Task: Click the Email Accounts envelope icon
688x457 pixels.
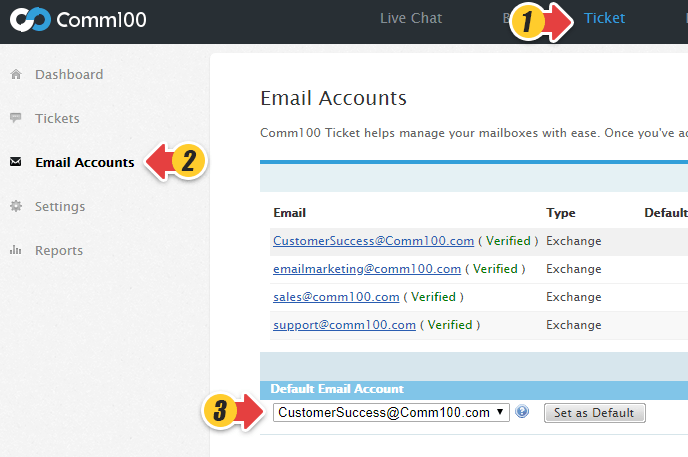Action: pyautogui.click(x=15, y=163)
